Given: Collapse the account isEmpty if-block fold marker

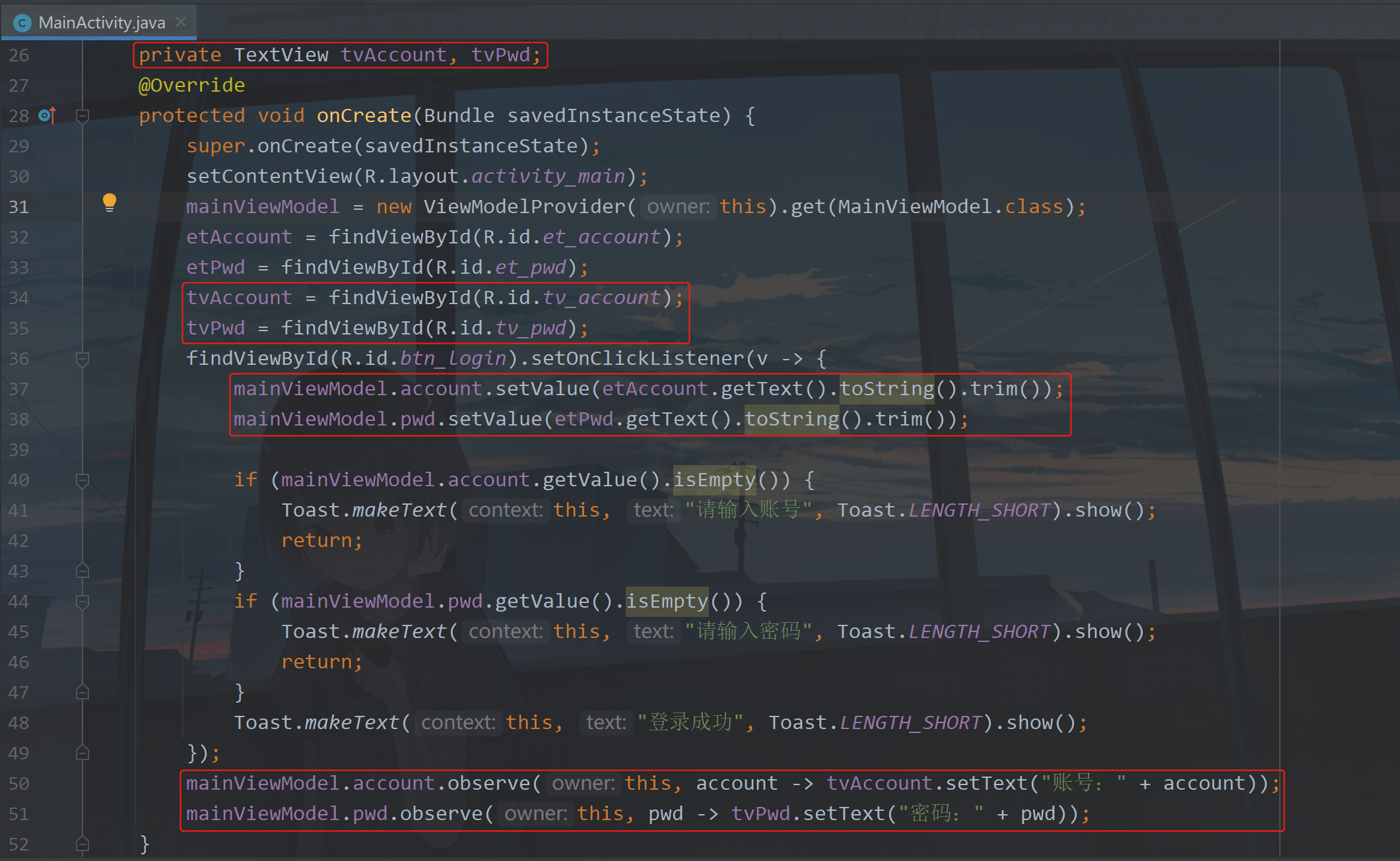Looking at the screenshot, I should (83, 480).
